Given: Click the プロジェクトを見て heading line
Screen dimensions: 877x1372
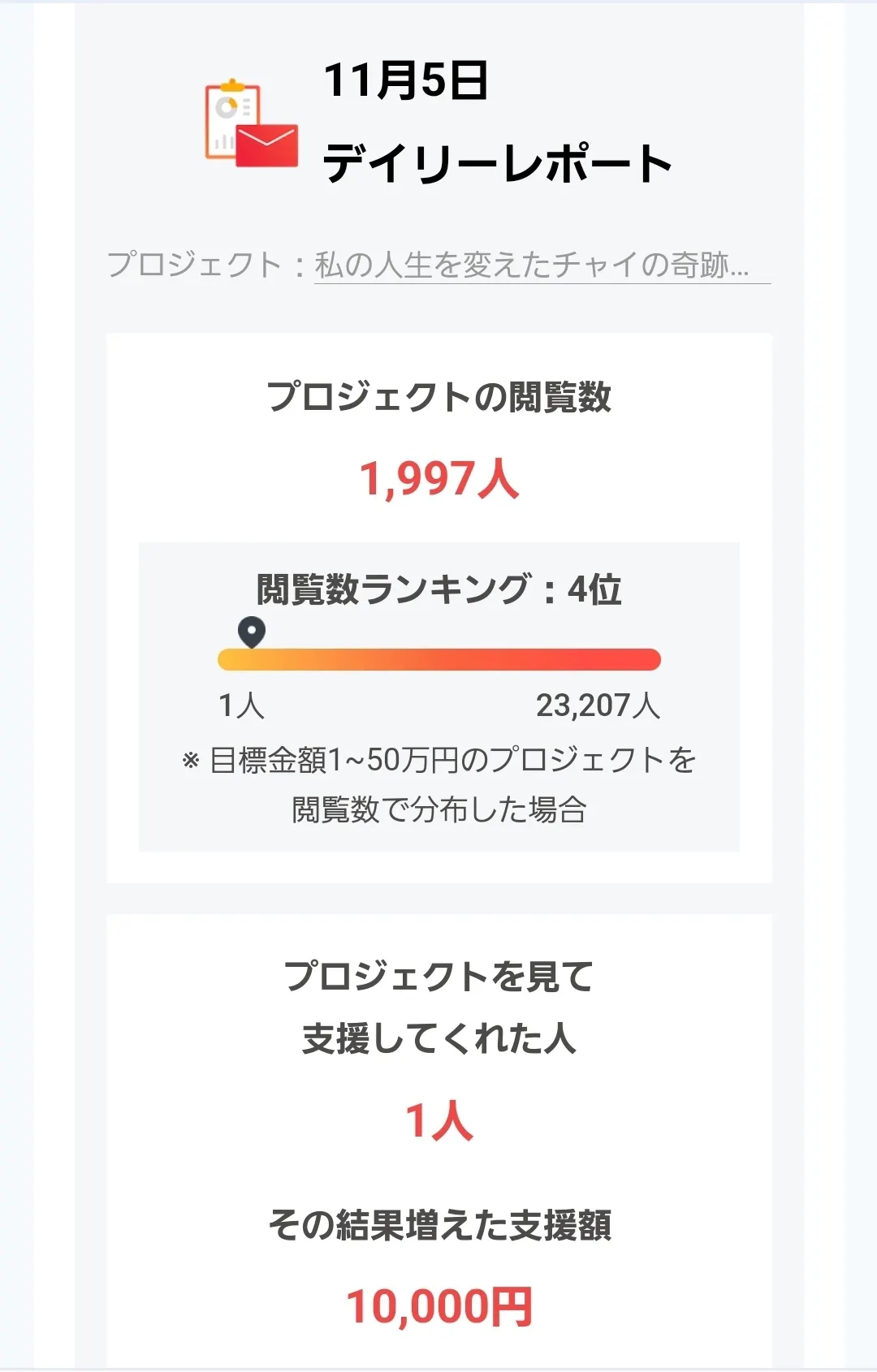Looking at the screenshot, I should (439, 976).
